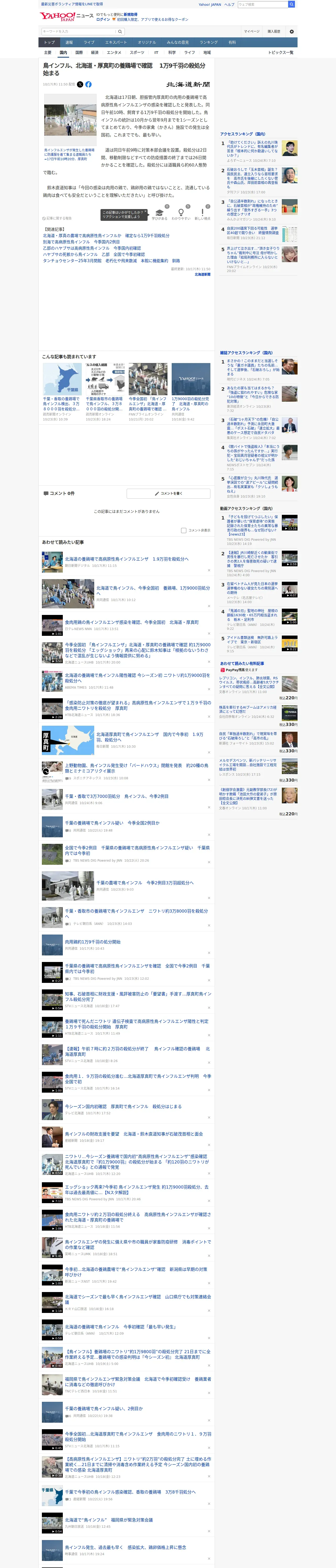Select the 有料 navigation tab
This screenshot has width=336, height=1568.
(x=232, y=43)
